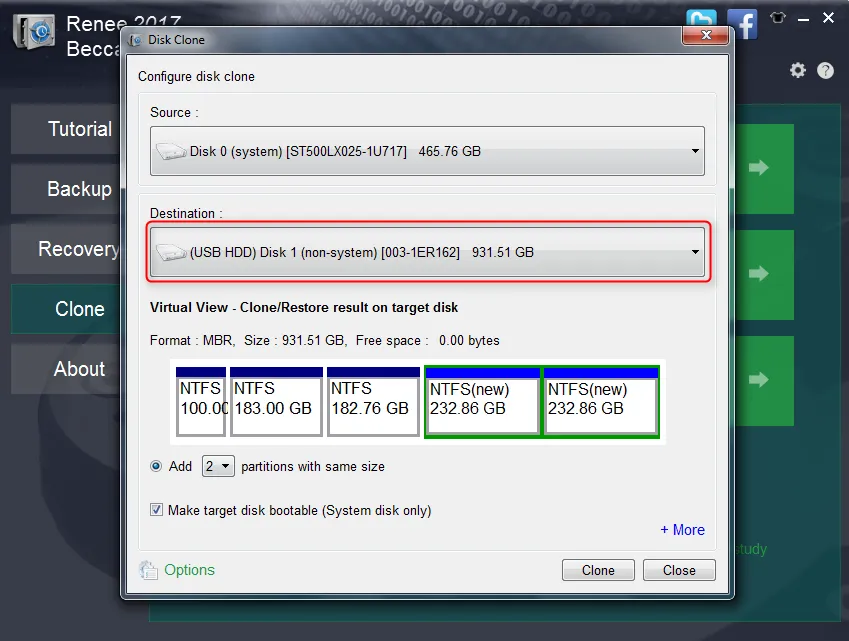The width and height of the screenshot is (849, 641).
Task: Expand the Source disk dropdown
Action: coord(427,151)
